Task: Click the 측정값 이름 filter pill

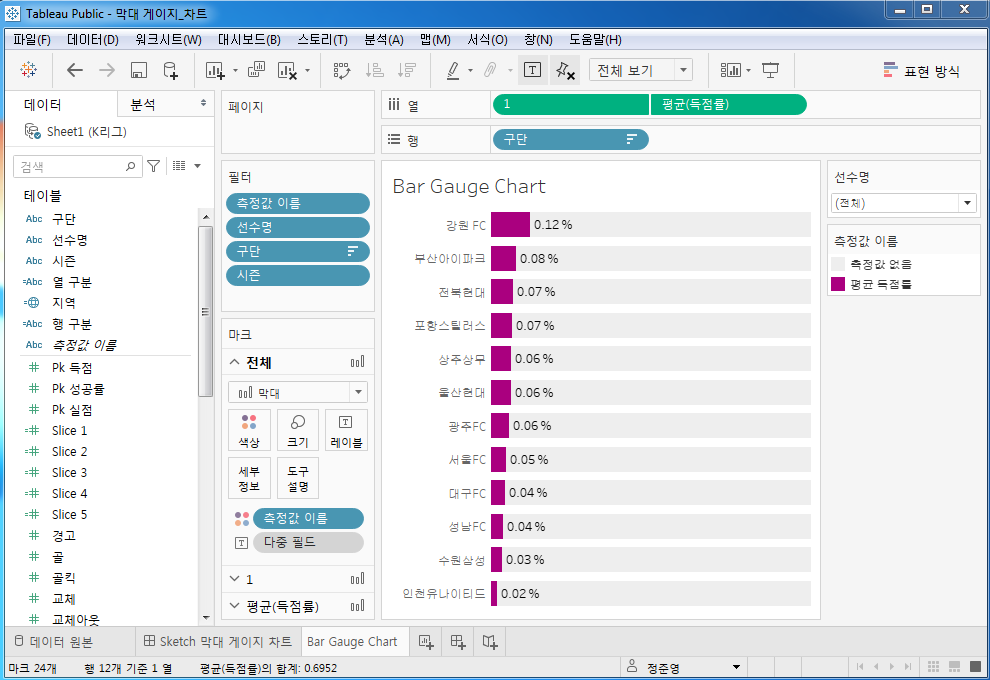Action: (x=297, y=203)
